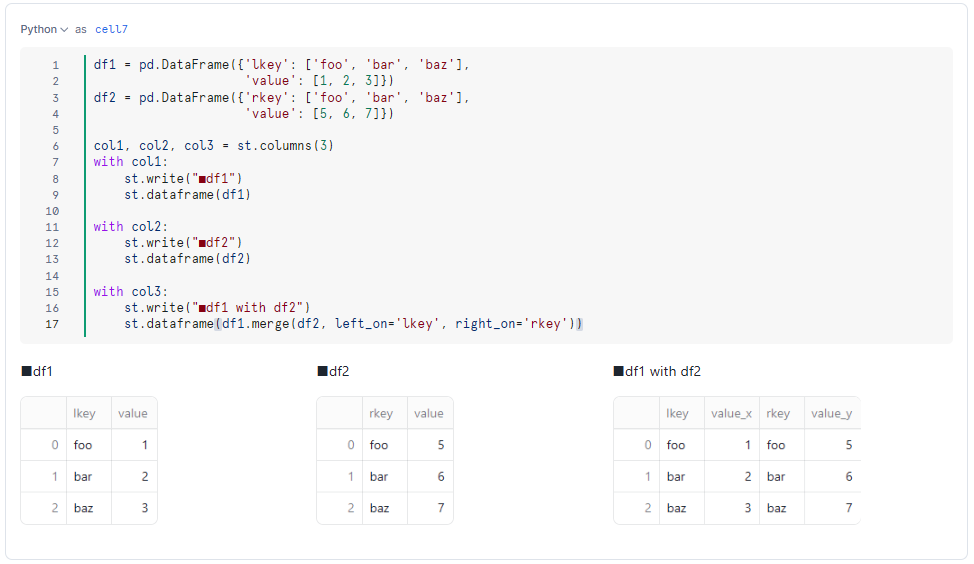974x564 pixels.
Task: Click the baz cell in df1 table
Action: [x=89, y=508]
